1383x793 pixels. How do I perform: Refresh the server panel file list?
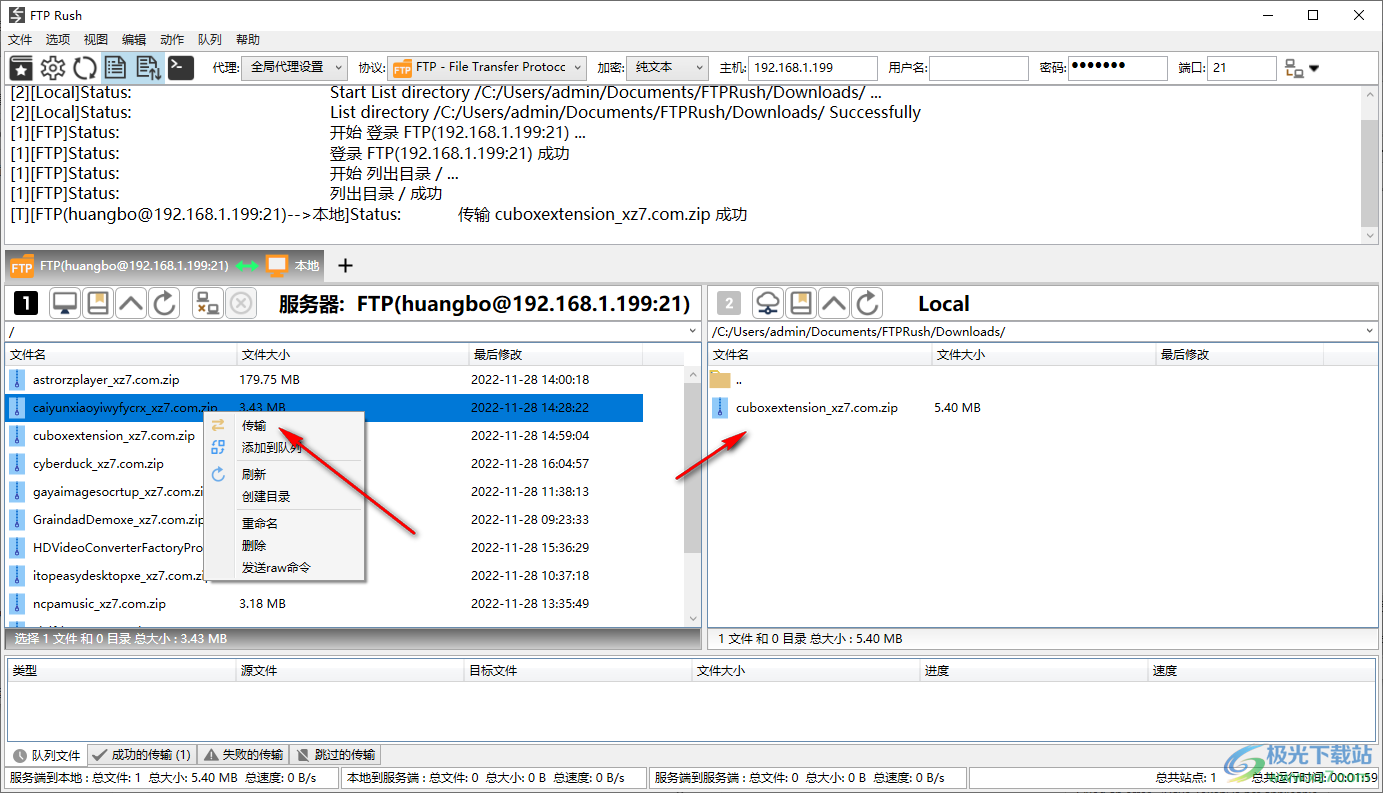point(164,303)
